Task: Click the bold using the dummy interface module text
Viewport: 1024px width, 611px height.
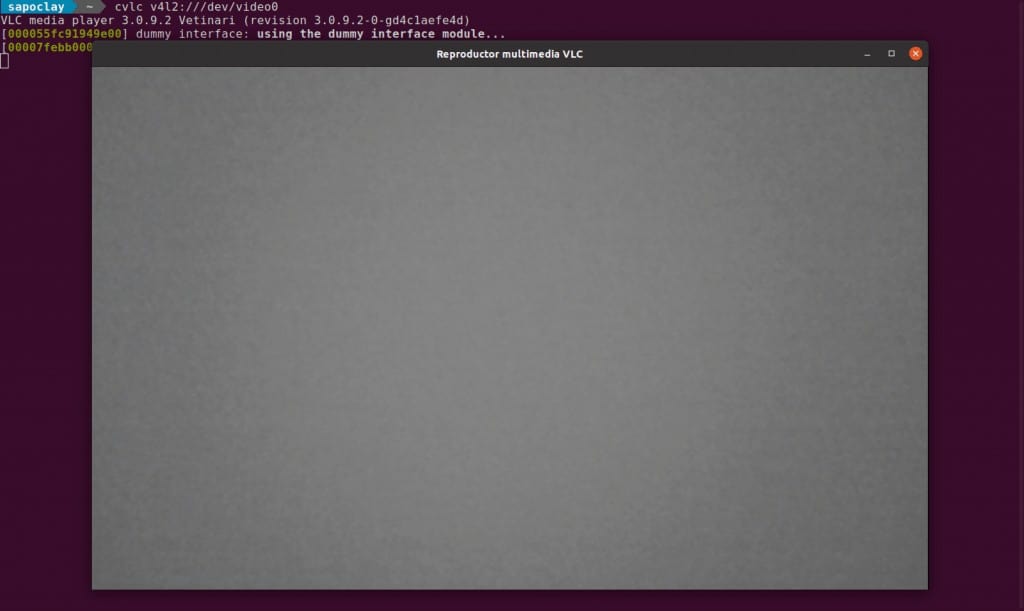Action: click(381, 34)
